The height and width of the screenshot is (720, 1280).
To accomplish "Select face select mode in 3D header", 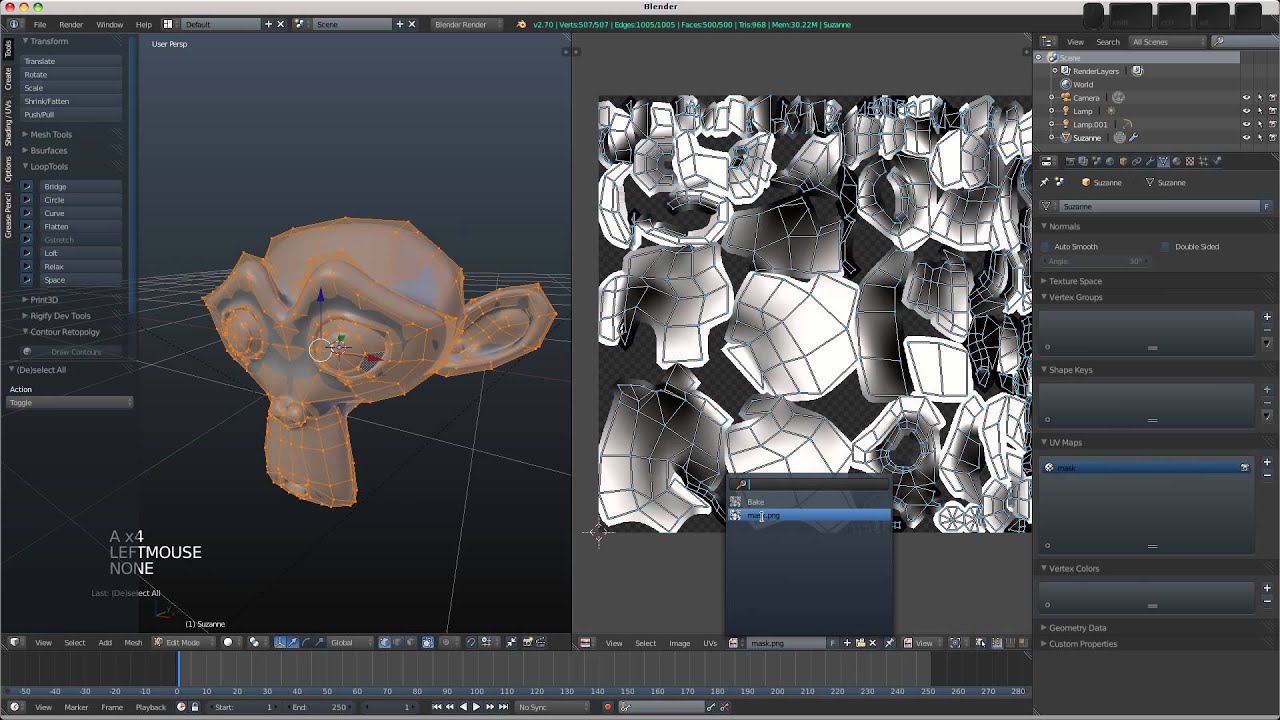I will pyautogui.click(x=410, y=642).
